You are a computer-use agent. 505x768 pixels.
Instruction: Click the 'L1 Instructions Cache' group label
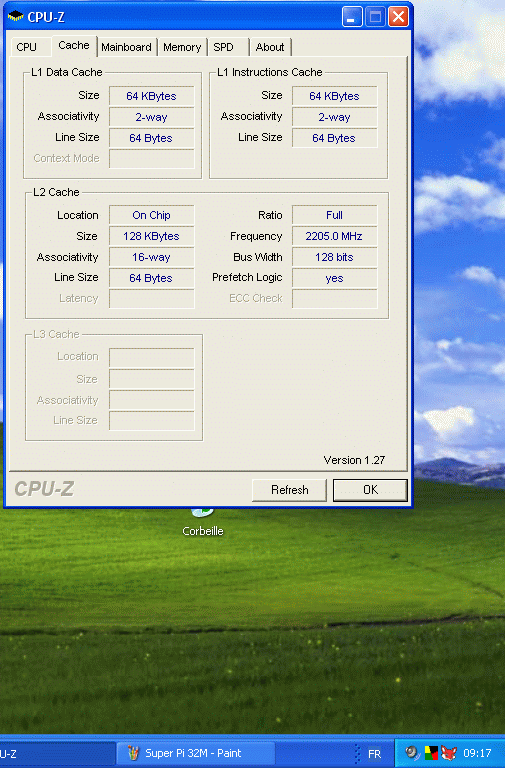[x=269, y=72]
